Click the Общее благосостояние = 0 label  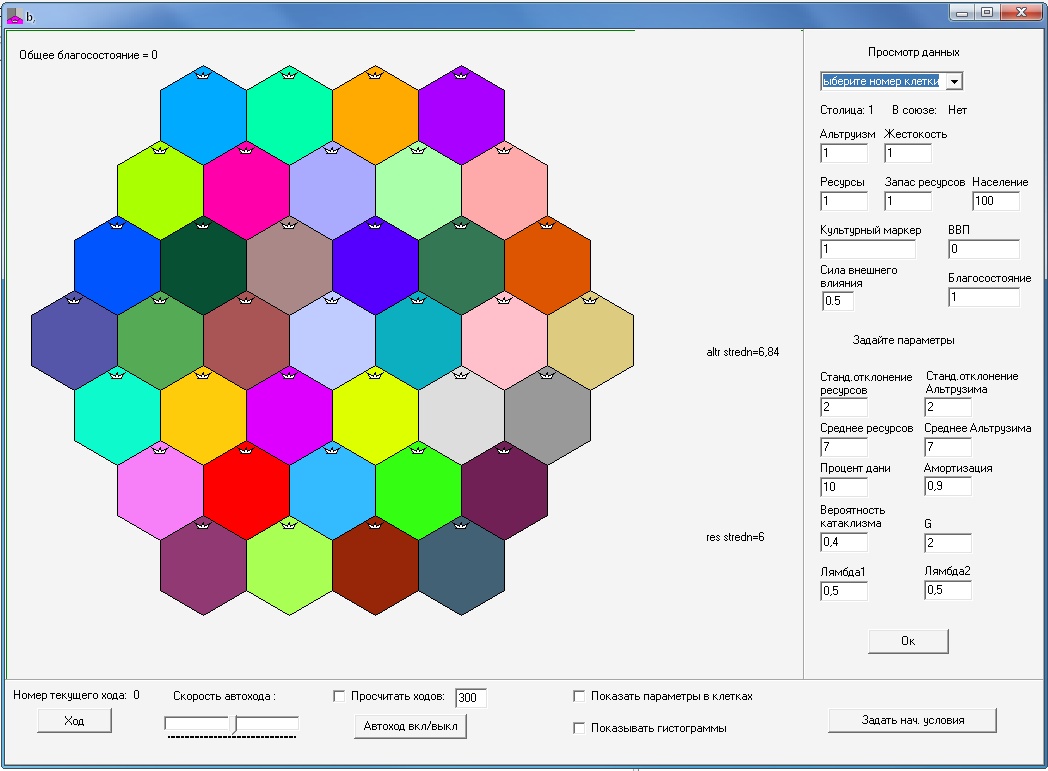point(88,55)
